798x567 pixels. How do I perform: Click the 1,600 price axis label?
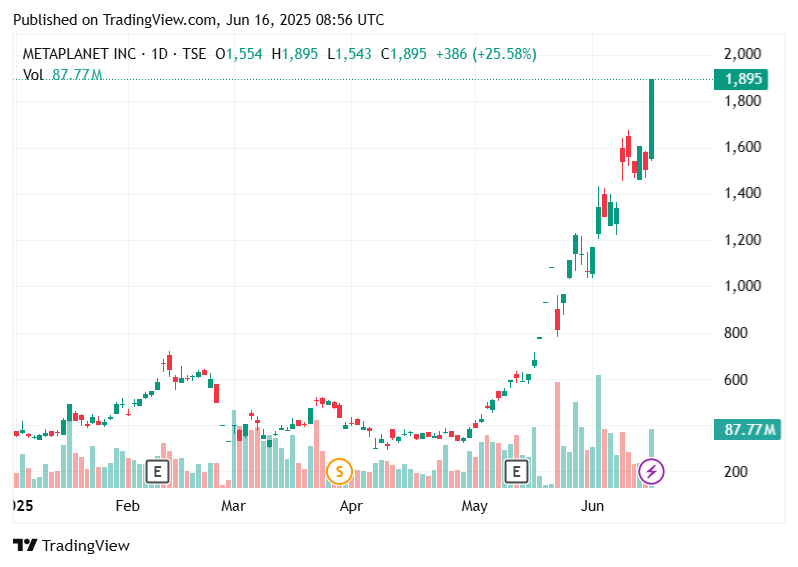tap(743, 147)
